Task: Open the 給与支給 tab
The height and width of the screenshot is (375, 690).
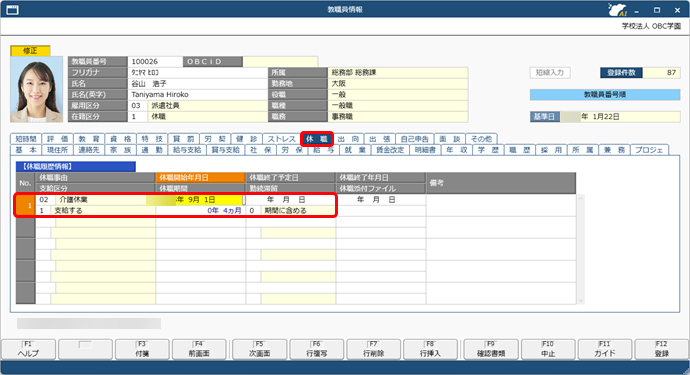Action: pos(187,150)
